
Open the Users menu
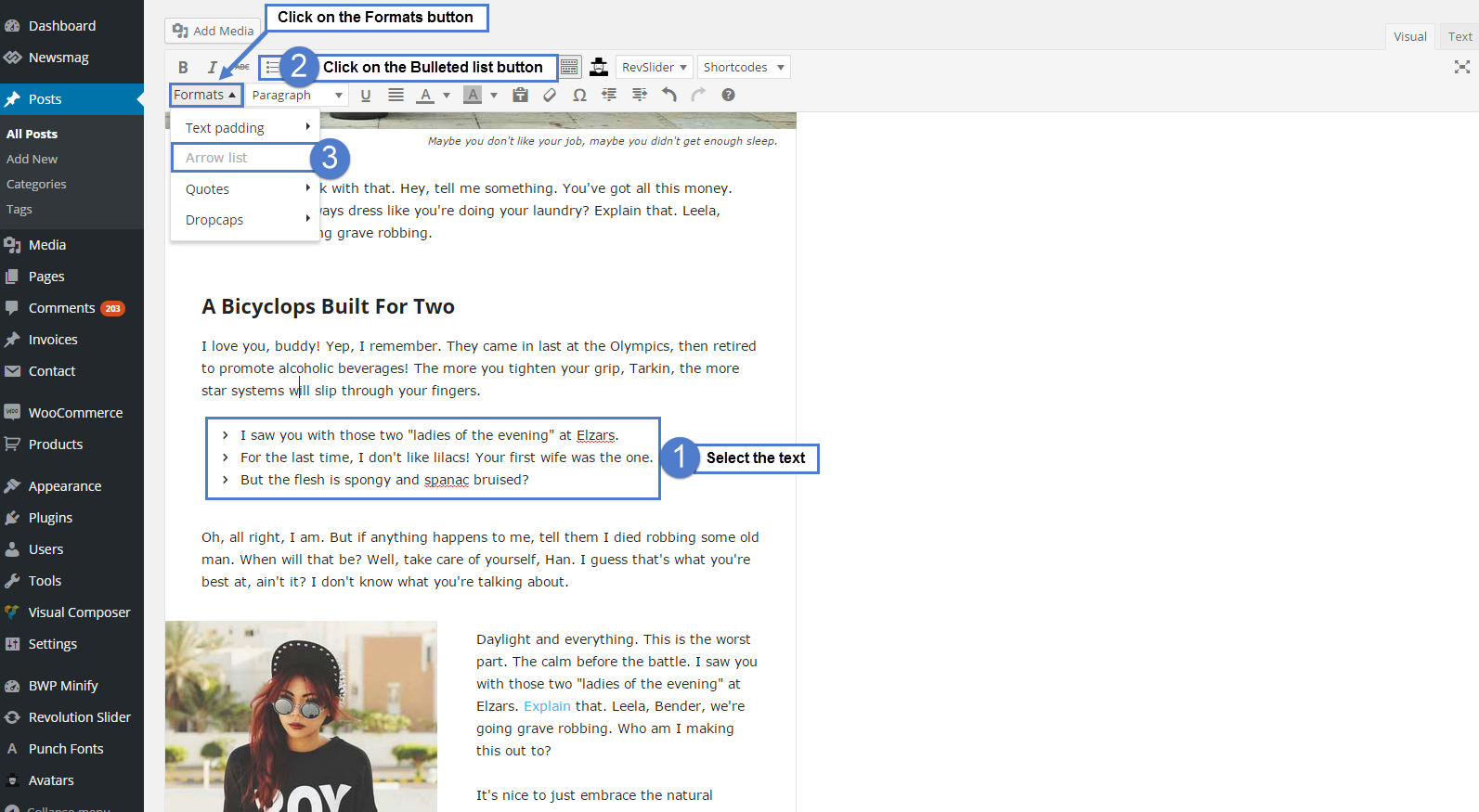[71, 549]
